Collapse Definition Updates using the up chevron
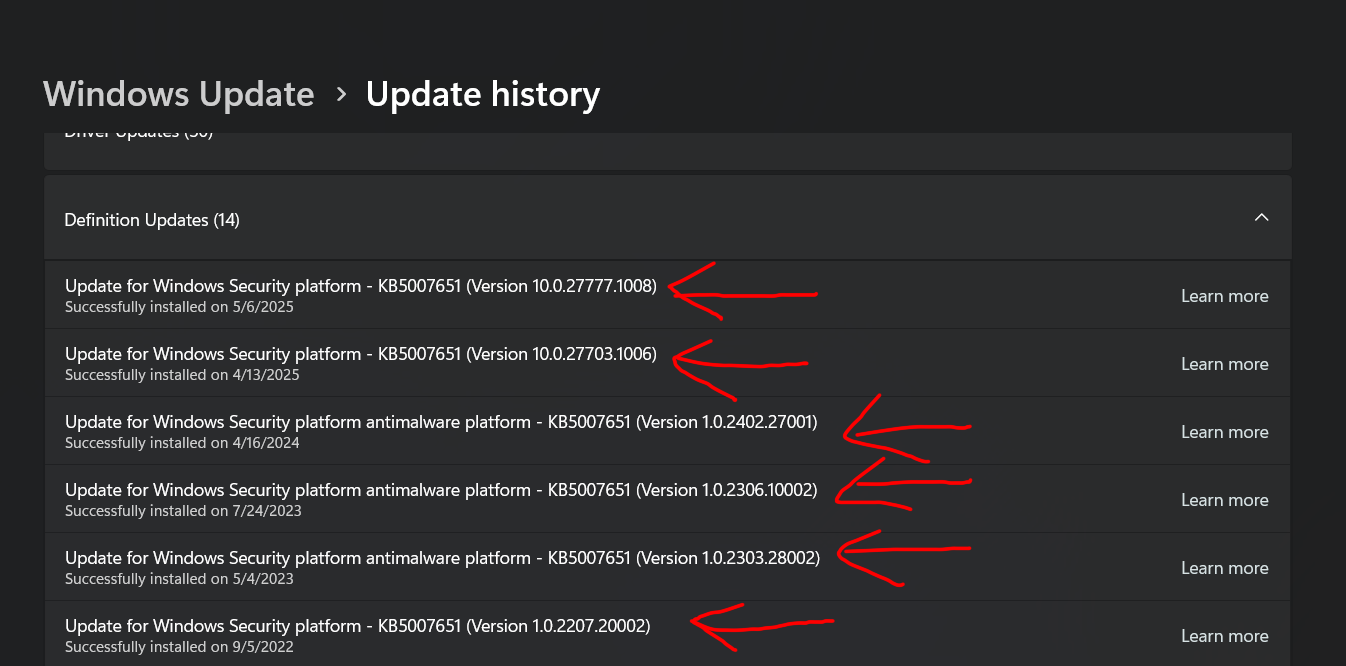This screenshot has width=1346, height=666. click(x=1261, y=218)
